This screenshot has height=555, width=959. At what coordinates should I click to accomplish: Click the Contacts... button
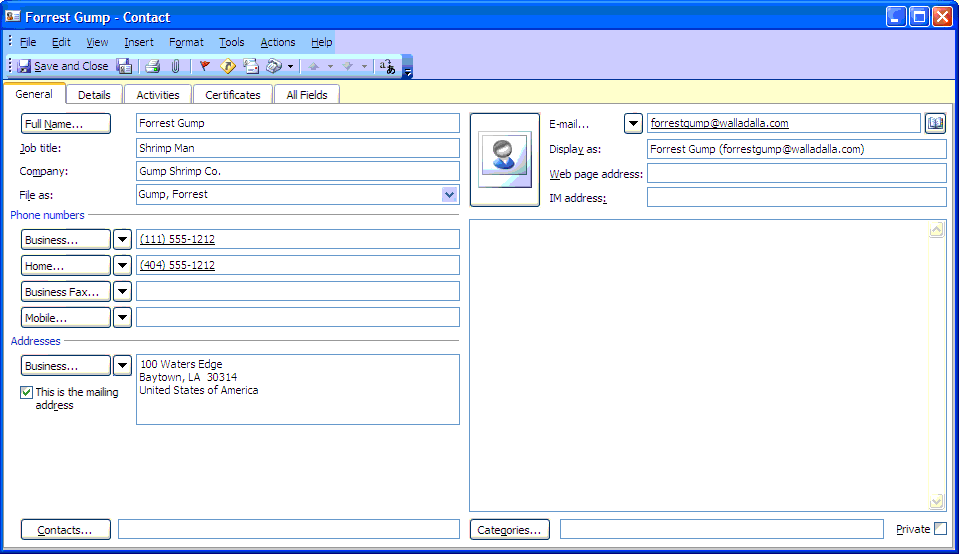pos(66,529)
